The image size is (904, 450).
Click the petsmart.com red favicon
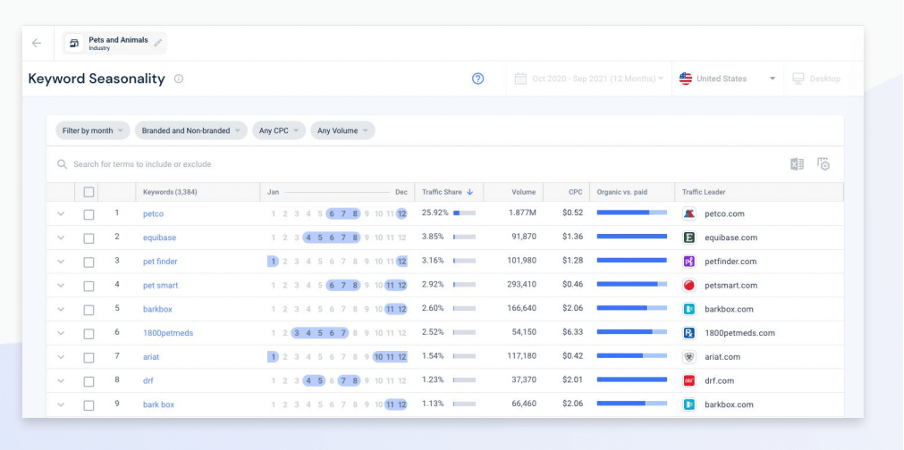(689, 285)
